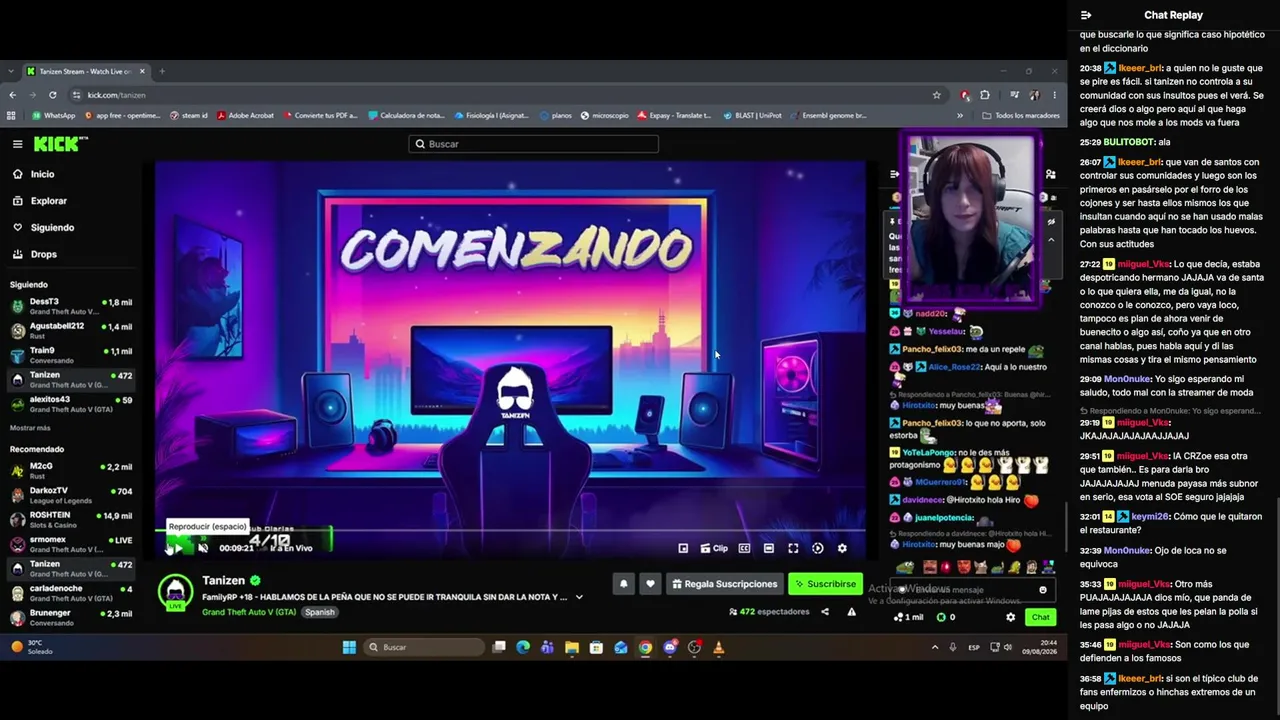Open the Windows Start menu
This screenshot has width=1280, height=720.
click(x=349, y=647)
